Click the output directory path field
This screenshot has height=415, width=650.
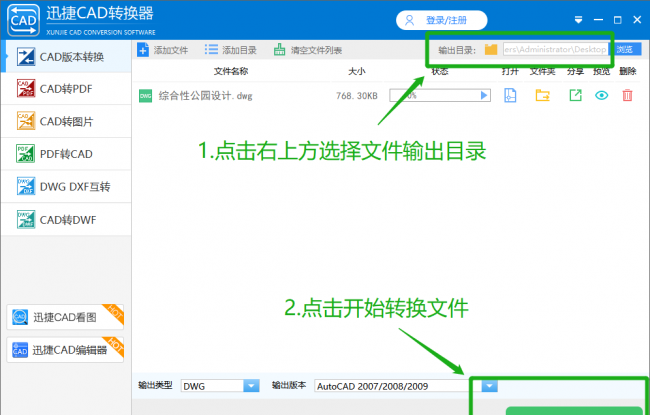555,49
